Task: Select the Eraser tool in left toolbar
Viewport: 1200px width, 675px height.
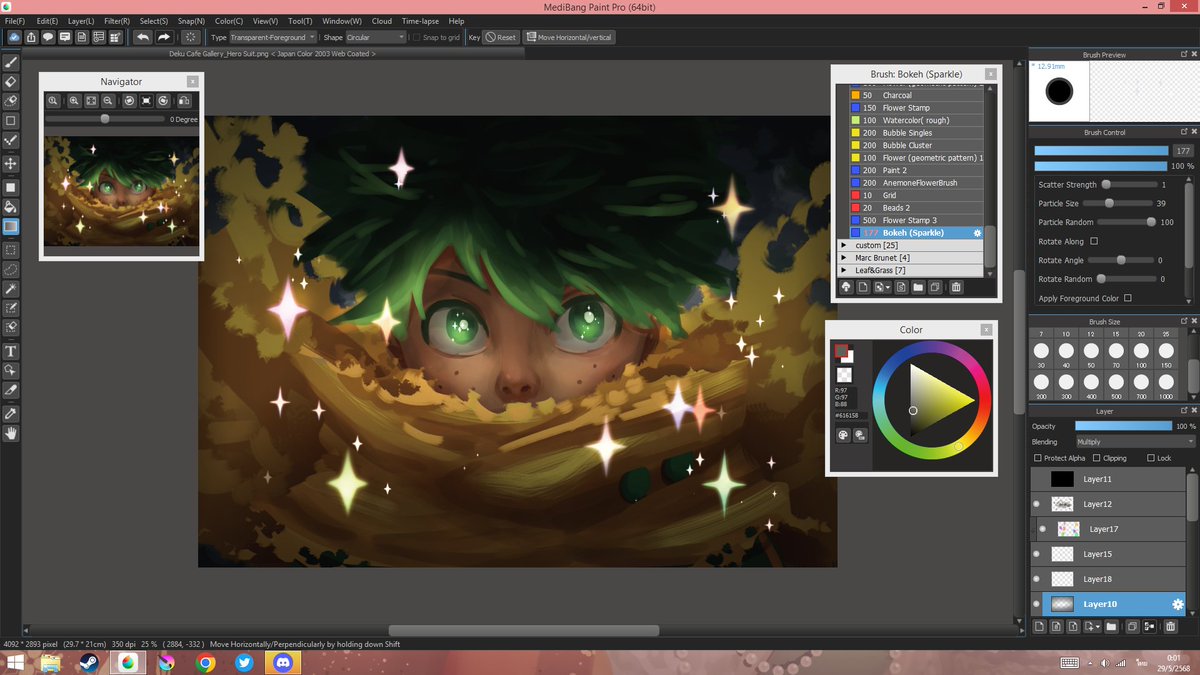Action: tap(11, 81)
